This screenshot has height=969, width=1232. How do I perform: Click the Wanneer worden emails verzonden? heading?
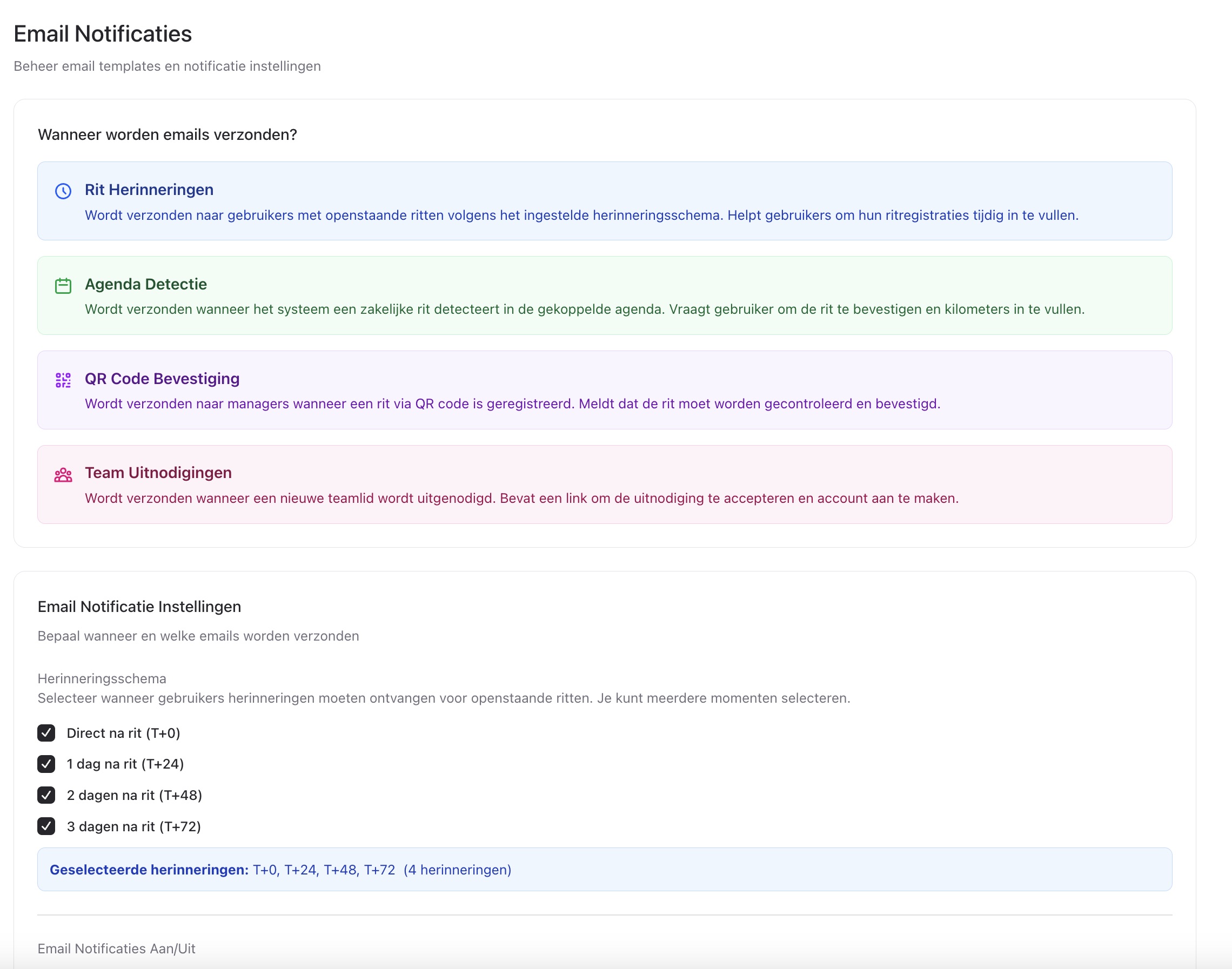[168, 134]
